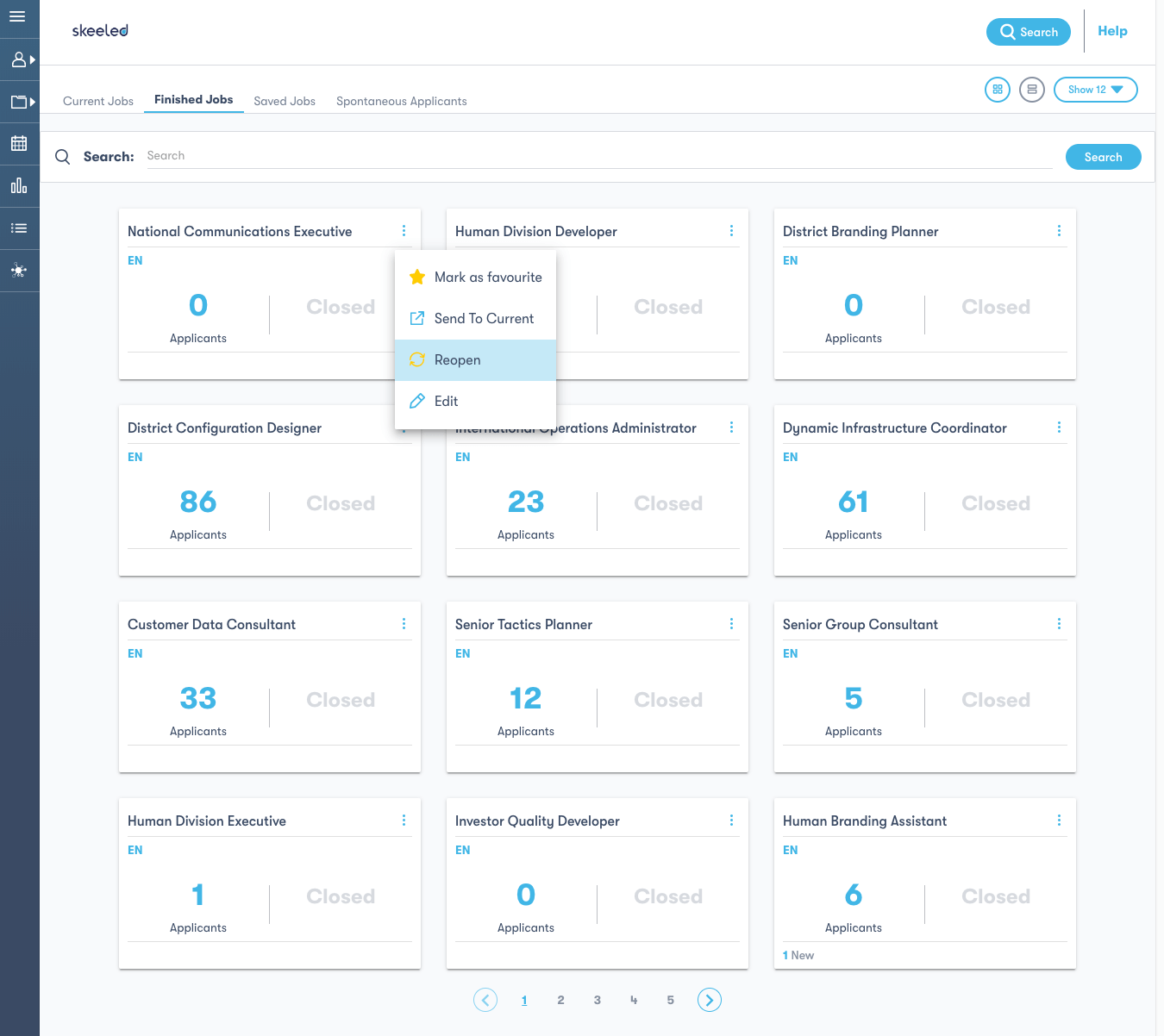Go to page 4
The width and height of the screenshot is (1164, 1036).
(634, 1000)
